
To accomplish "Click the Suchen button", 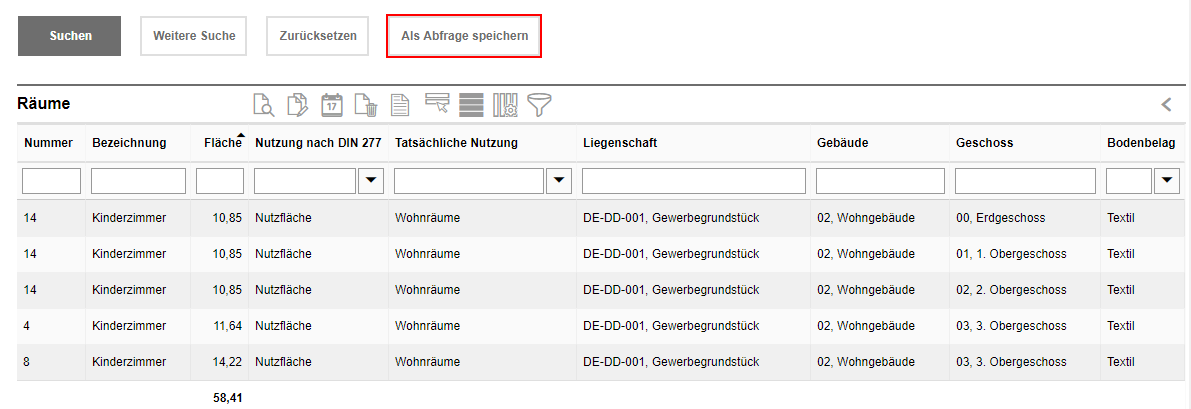I will click(70, 36).
